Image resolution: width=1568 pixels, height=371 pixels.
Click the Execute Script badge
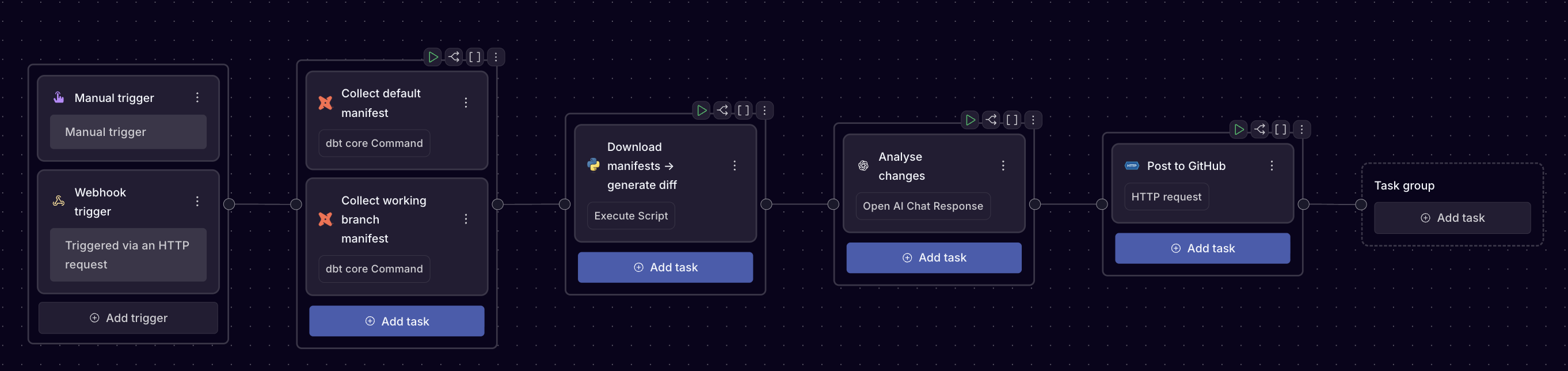tap(631, 215)
